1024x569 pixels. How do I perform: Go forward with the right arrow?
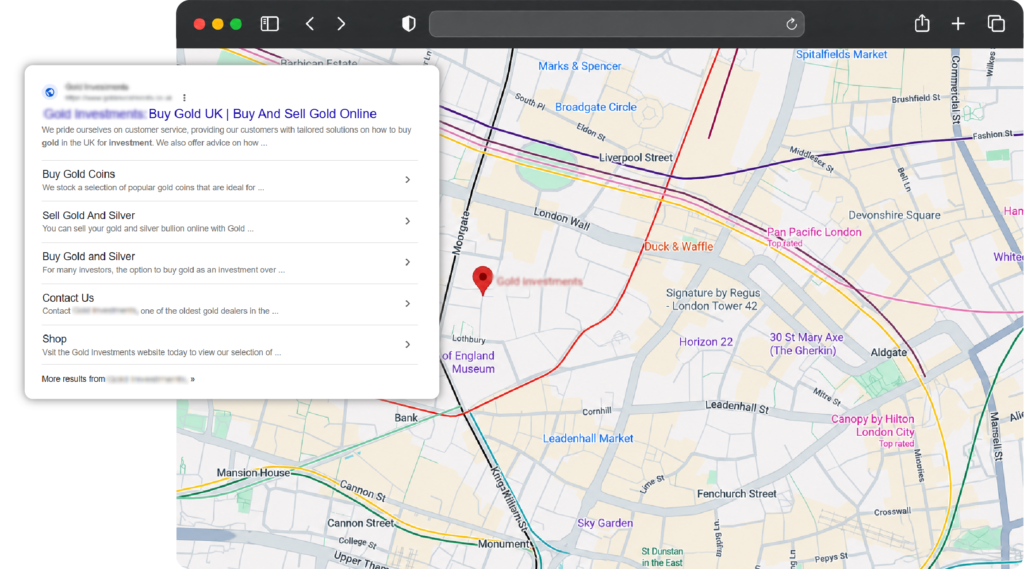(341, 24)
